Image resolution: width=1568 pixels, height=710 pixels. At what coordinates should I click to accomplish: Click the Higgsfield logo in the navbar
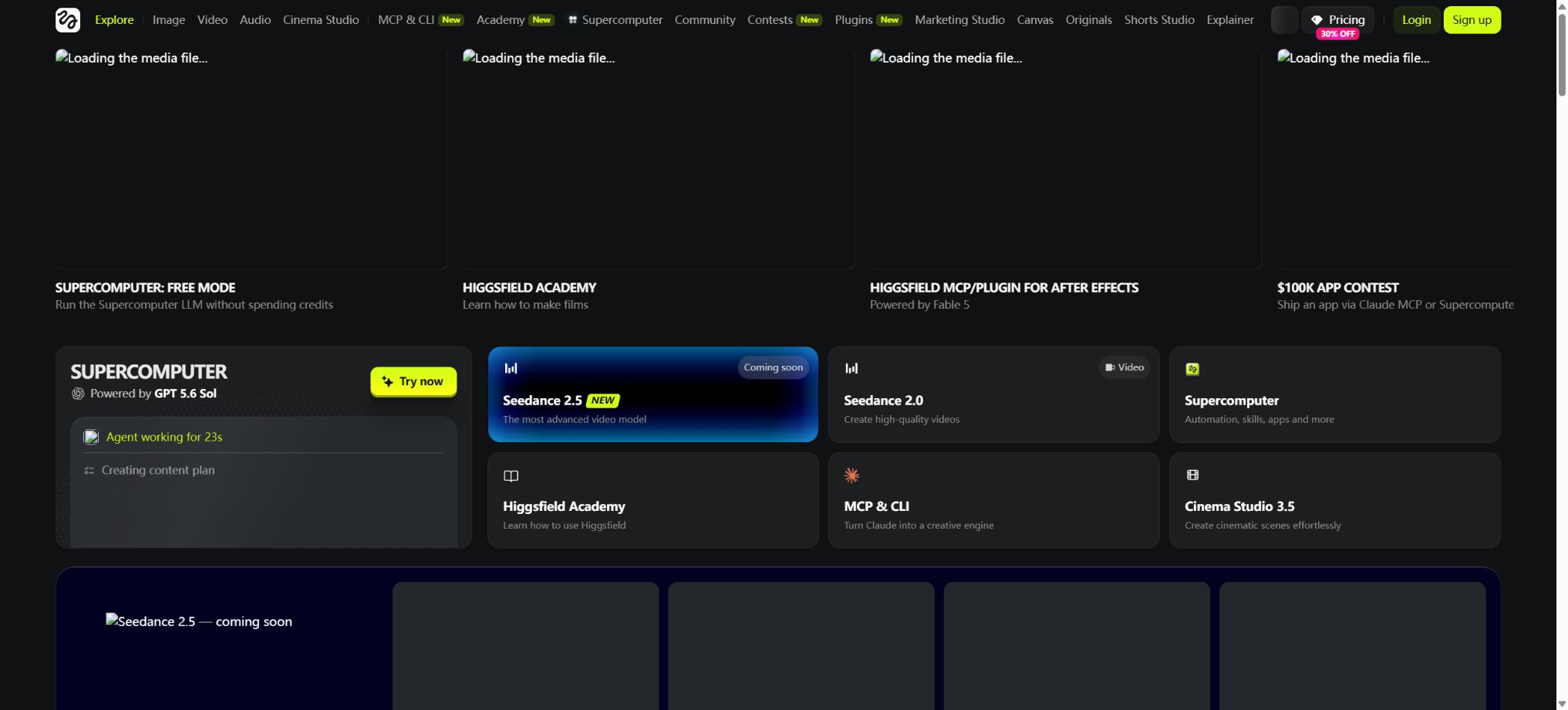(68, 20)
